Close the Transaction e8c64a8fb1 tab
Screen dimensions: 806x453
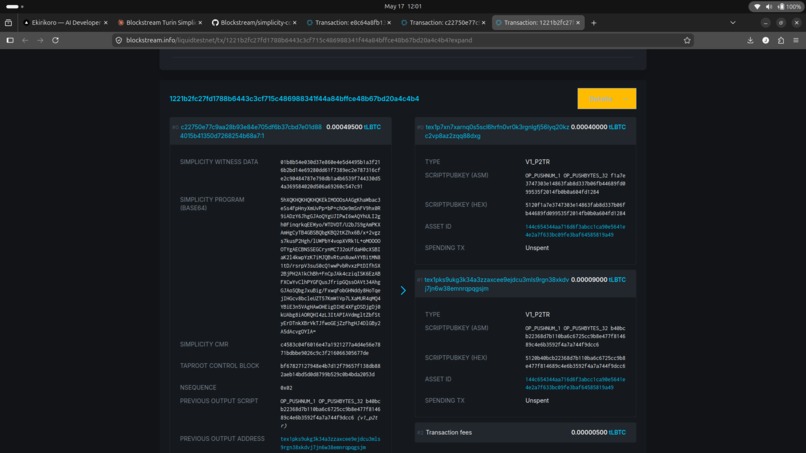(389, 23)
